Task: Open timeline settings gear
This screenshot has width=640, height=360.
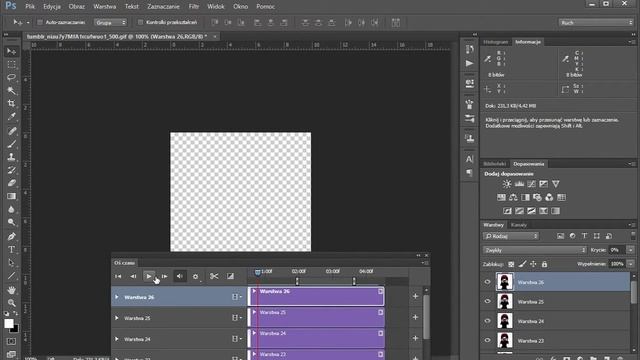Action: coord(196,276)
